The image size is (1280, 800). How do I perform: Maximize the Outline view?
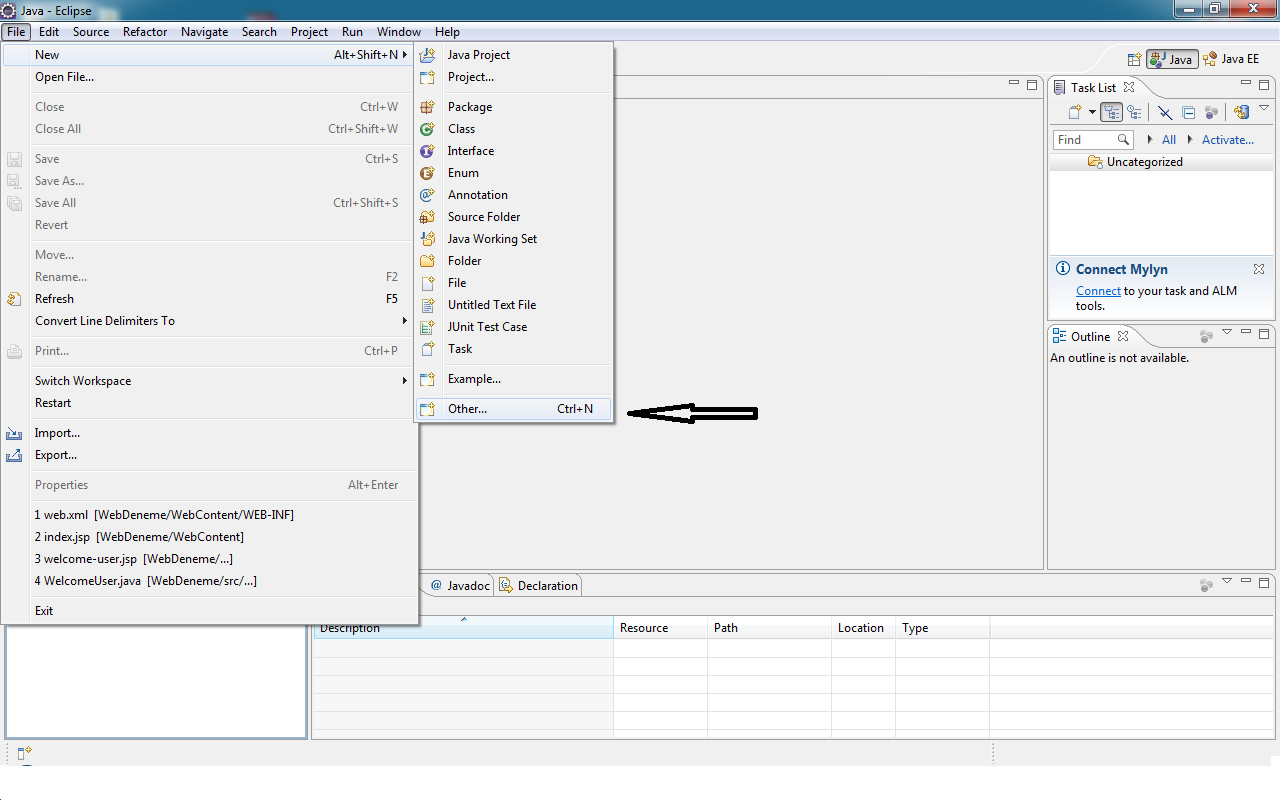tap(1264, 333)
